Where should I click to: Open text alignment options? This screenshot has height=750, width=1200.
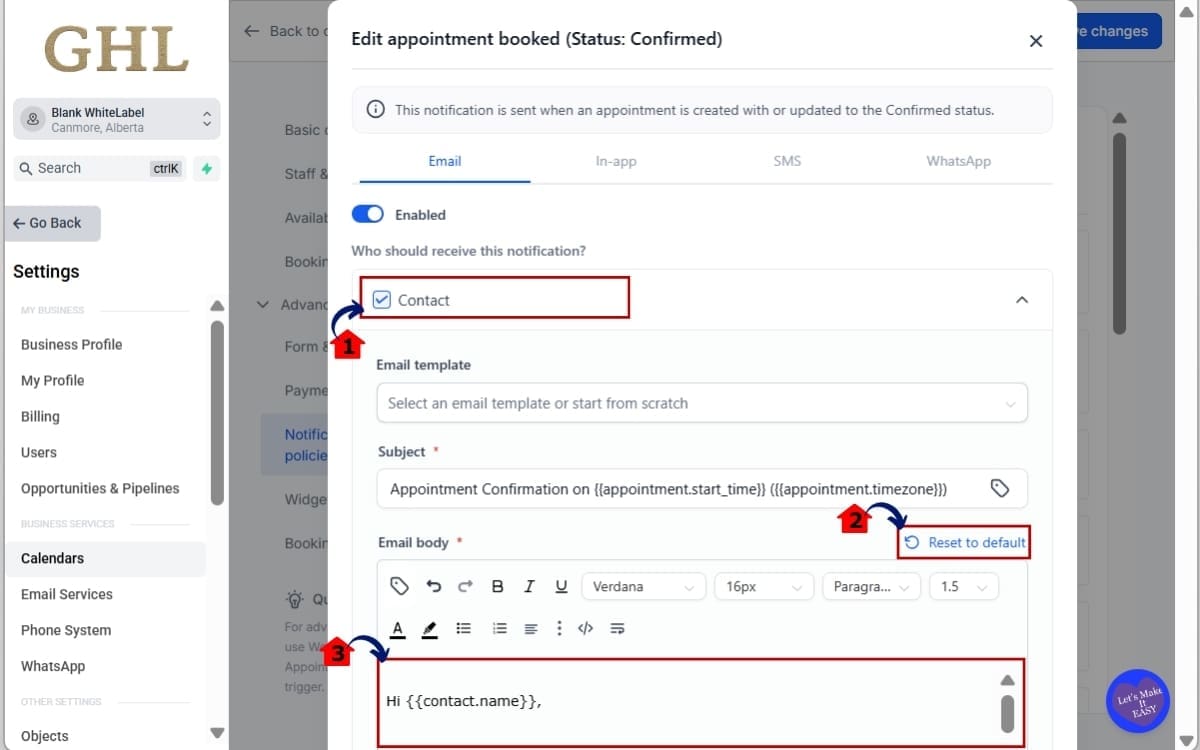[x=531, y=628]
